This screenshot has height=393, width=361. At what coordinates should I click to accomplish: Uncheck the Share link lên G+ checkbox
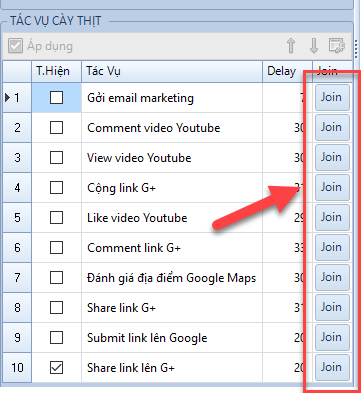click(x=56, y=368)
